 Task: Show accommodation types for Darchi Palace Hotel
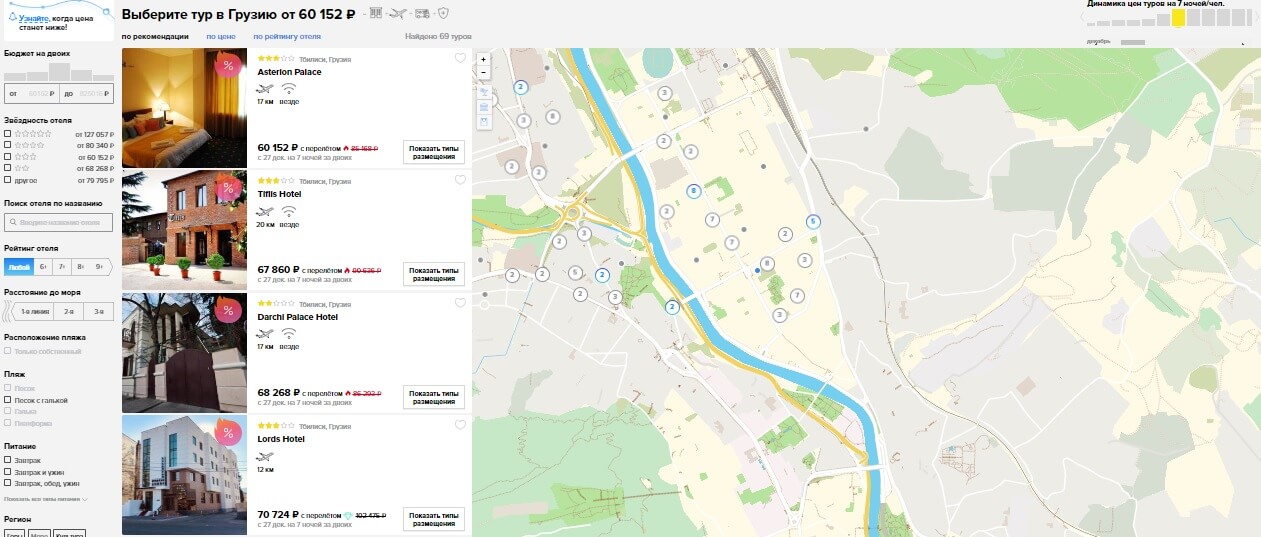pyautogui.click(x=434, y=397)
